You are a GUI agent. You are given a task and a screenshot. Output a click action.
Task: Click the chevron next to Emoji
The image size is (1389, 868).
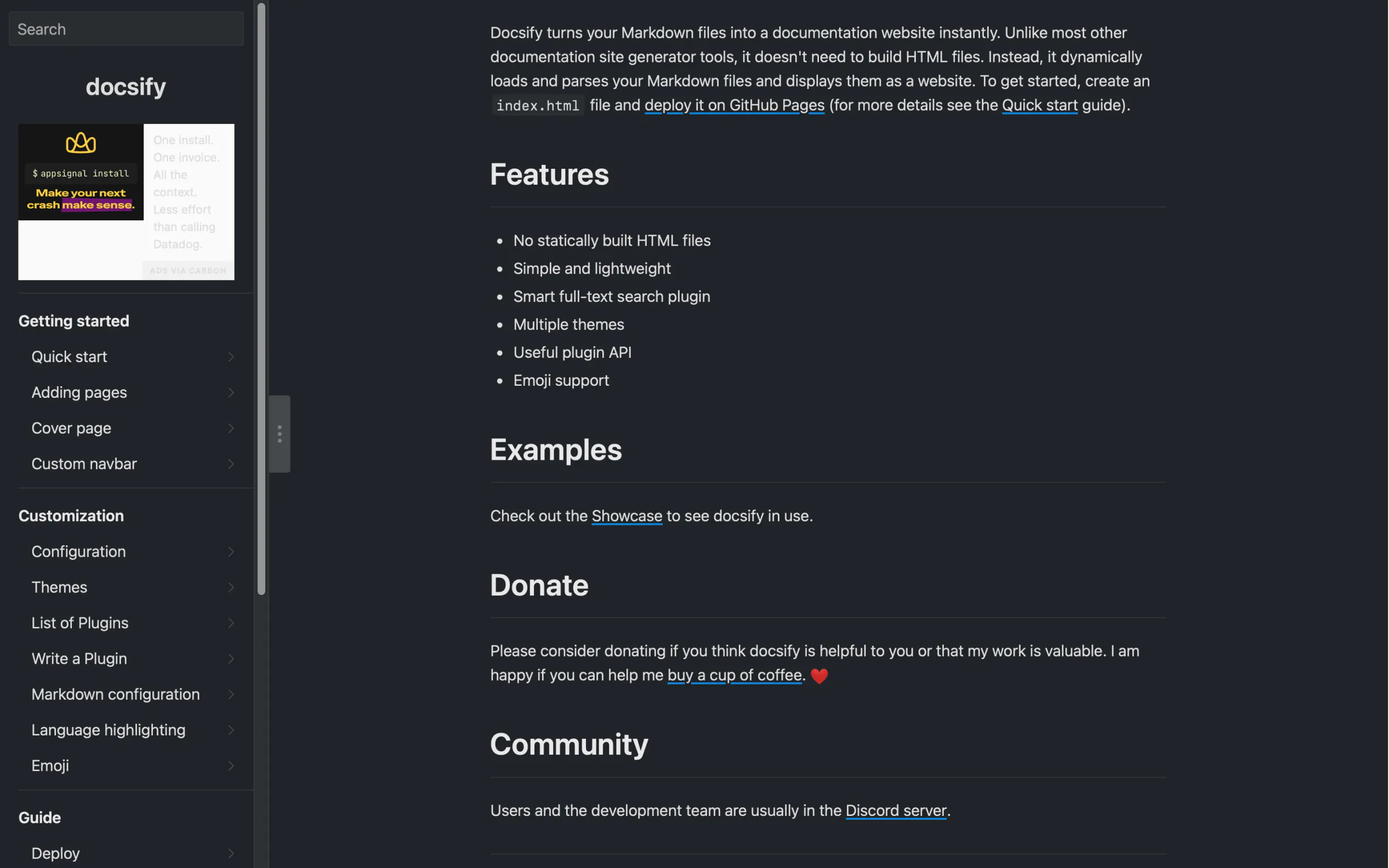click(231, 766)
